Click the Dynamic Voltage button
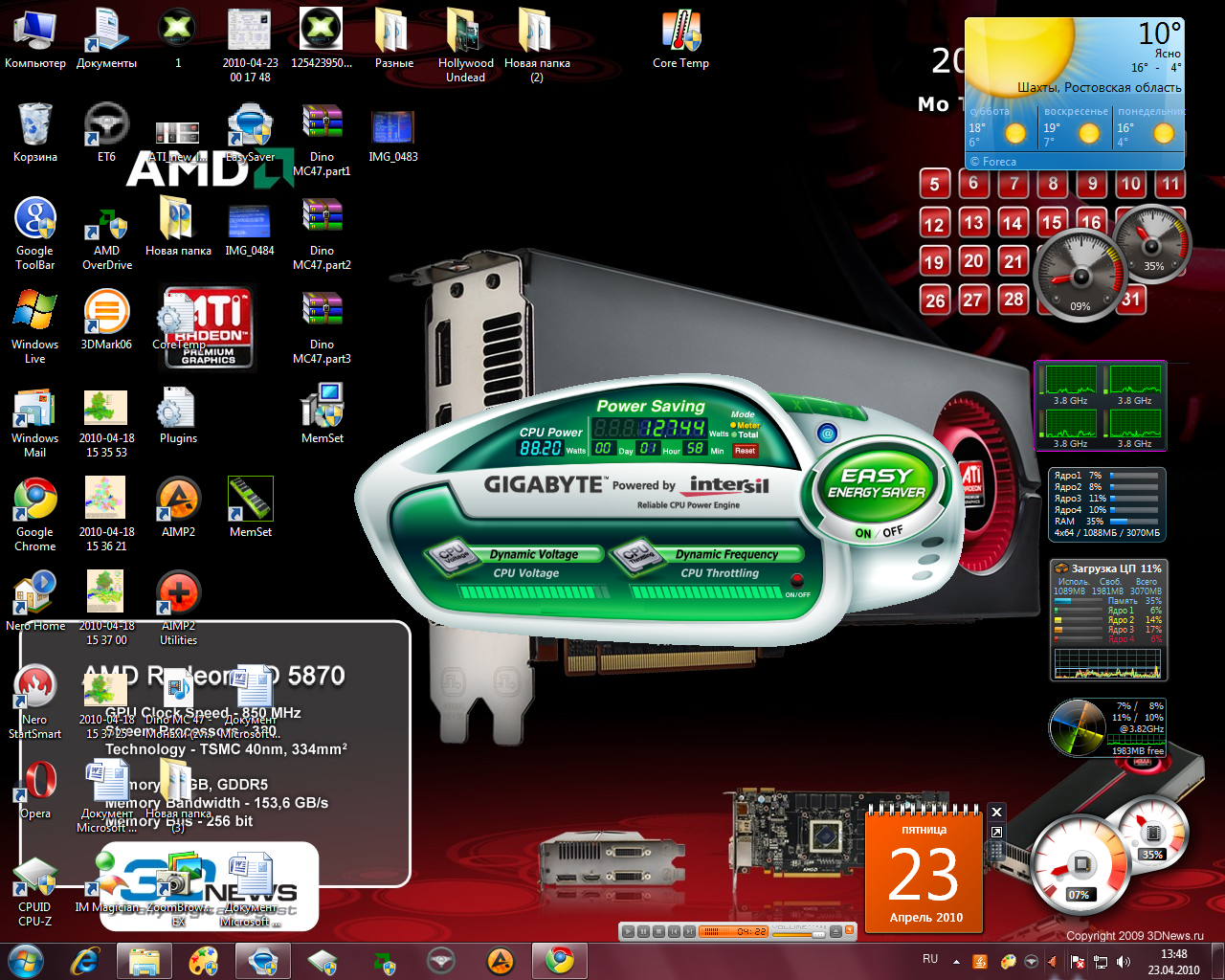1225x980 pixels. [533, 554]
